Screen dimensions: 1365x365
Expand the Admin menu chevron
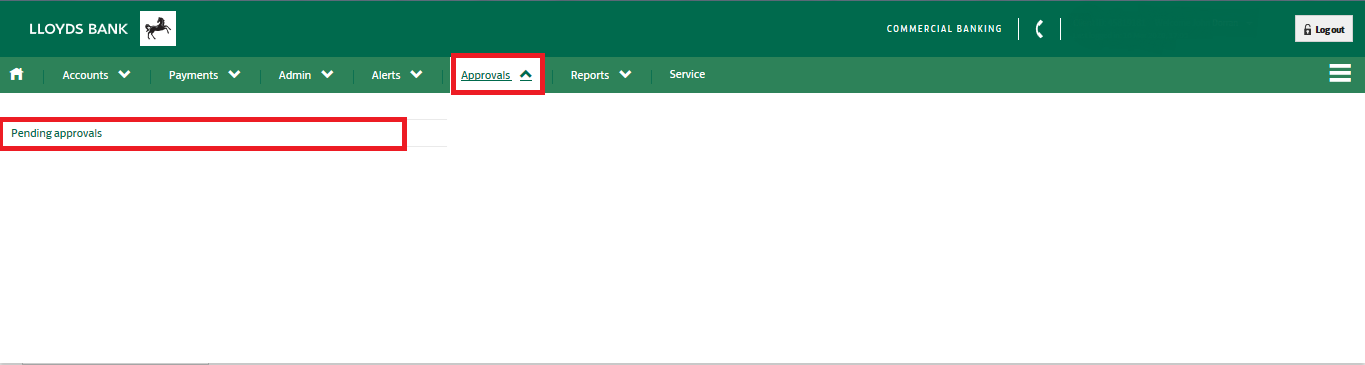point(327,74)
